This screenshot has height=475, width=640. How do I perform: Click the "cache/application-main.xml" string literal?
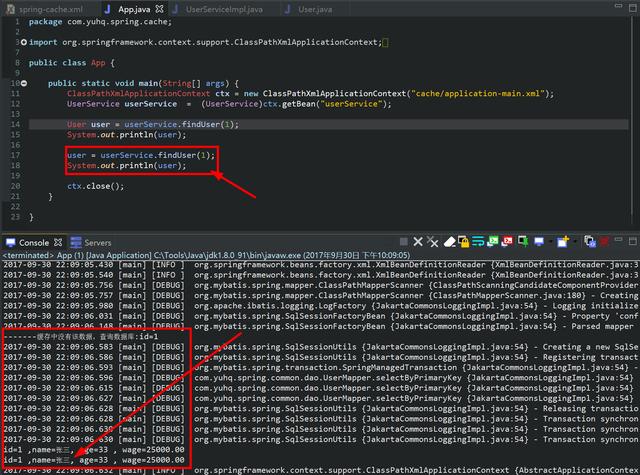(x=478, y=93)
